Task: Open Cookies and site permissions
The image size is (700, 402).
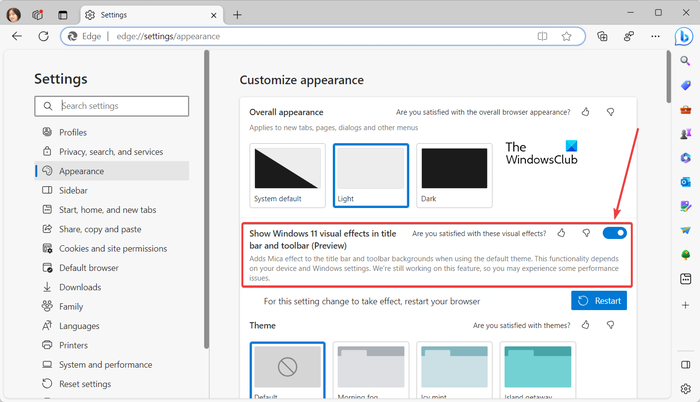Action: (112, 248)
